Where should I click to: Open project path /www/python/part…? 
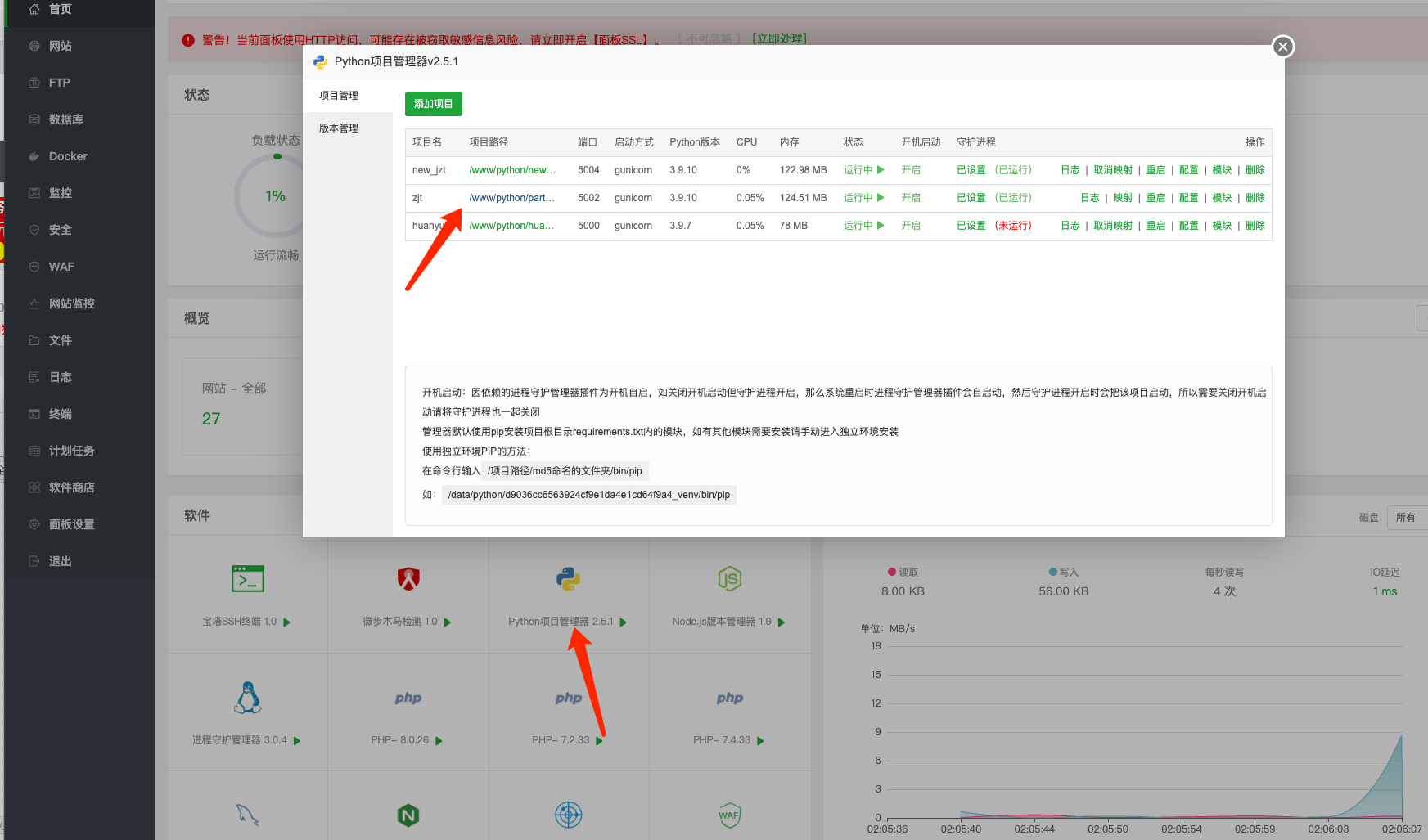[x=512, y=198]
